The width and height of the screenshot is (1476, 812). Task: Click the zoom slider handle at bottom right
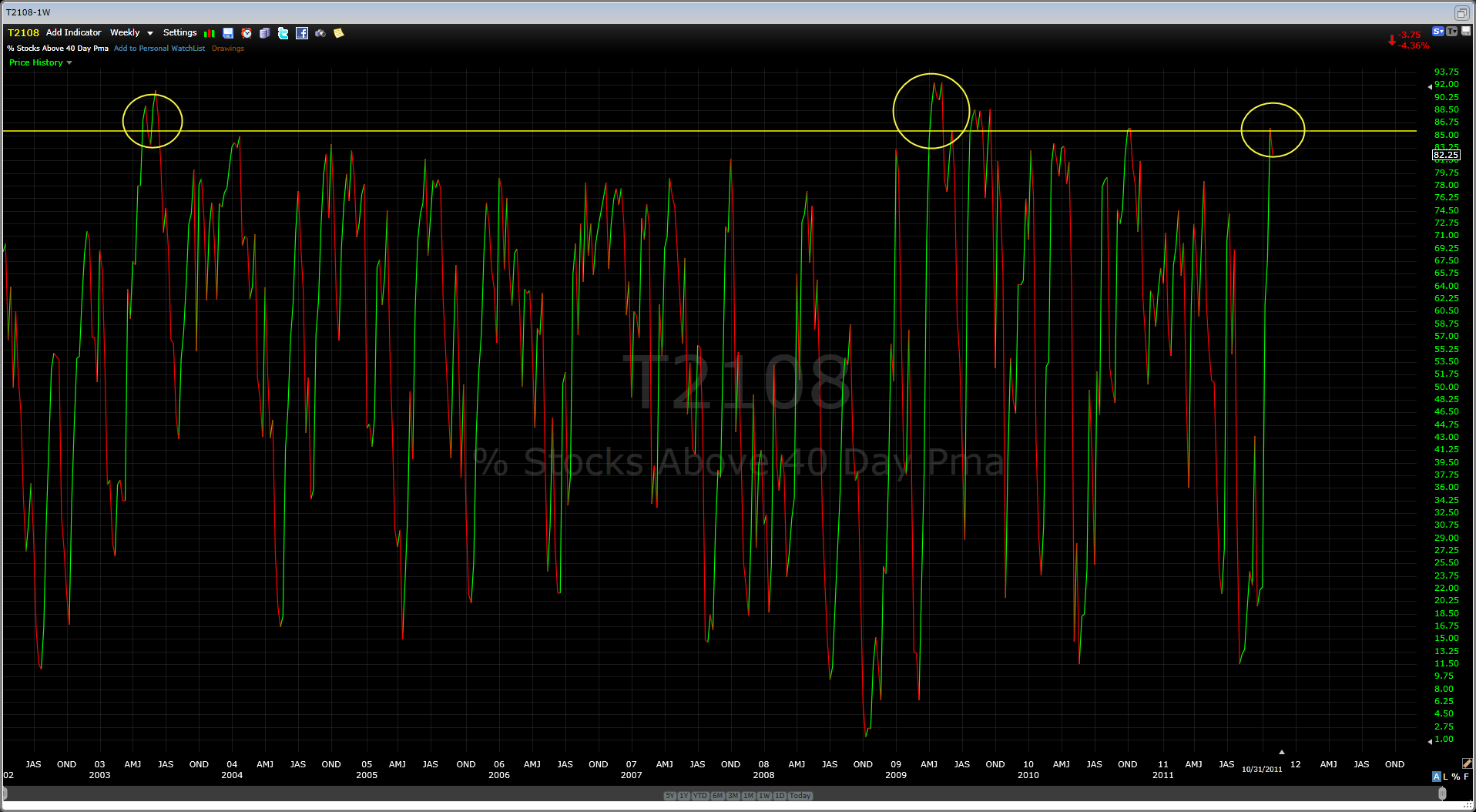tap(1442, 794)
